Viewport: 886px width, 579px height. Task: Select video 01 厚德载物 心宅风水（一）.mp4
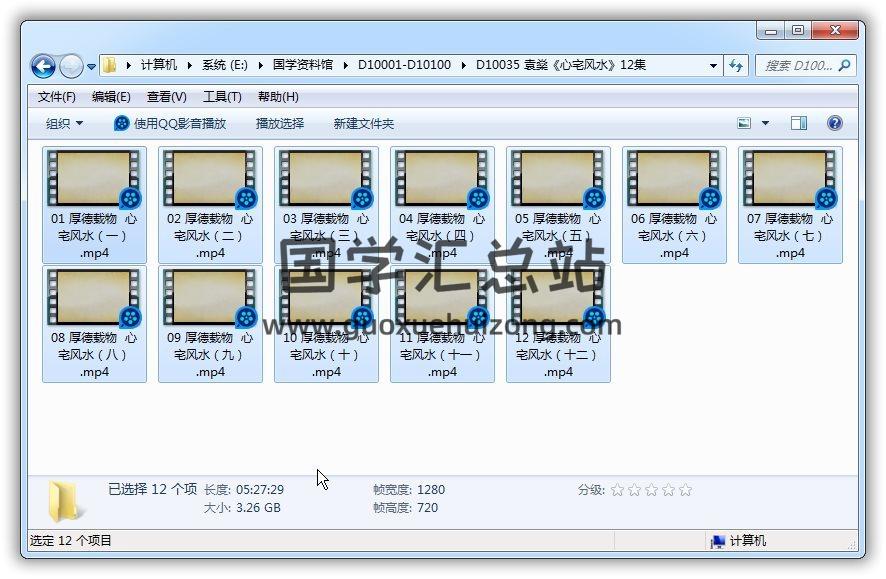point(94,204)
